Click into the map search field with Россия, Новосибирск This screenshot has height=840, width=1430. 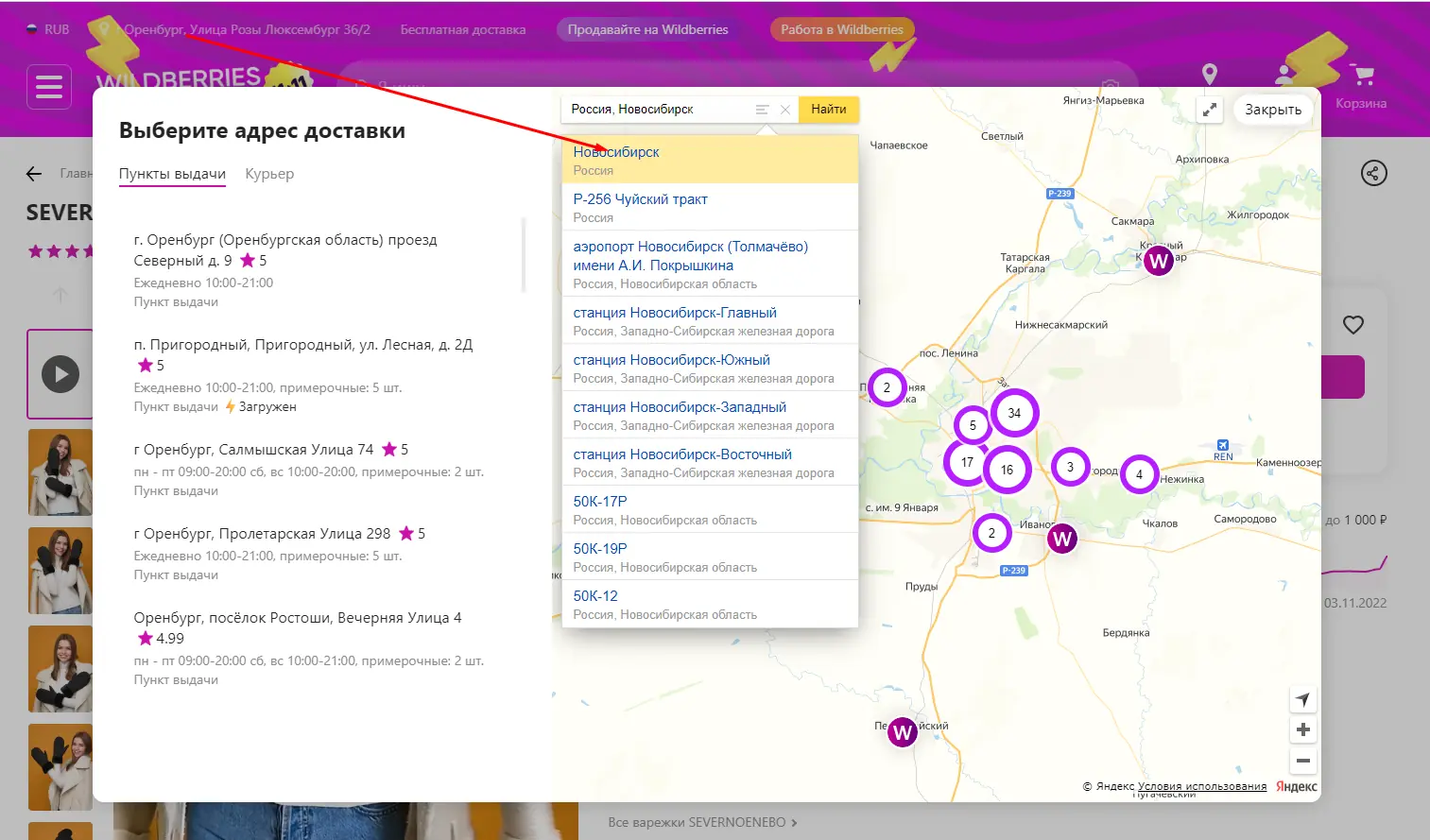coord(659,110)
